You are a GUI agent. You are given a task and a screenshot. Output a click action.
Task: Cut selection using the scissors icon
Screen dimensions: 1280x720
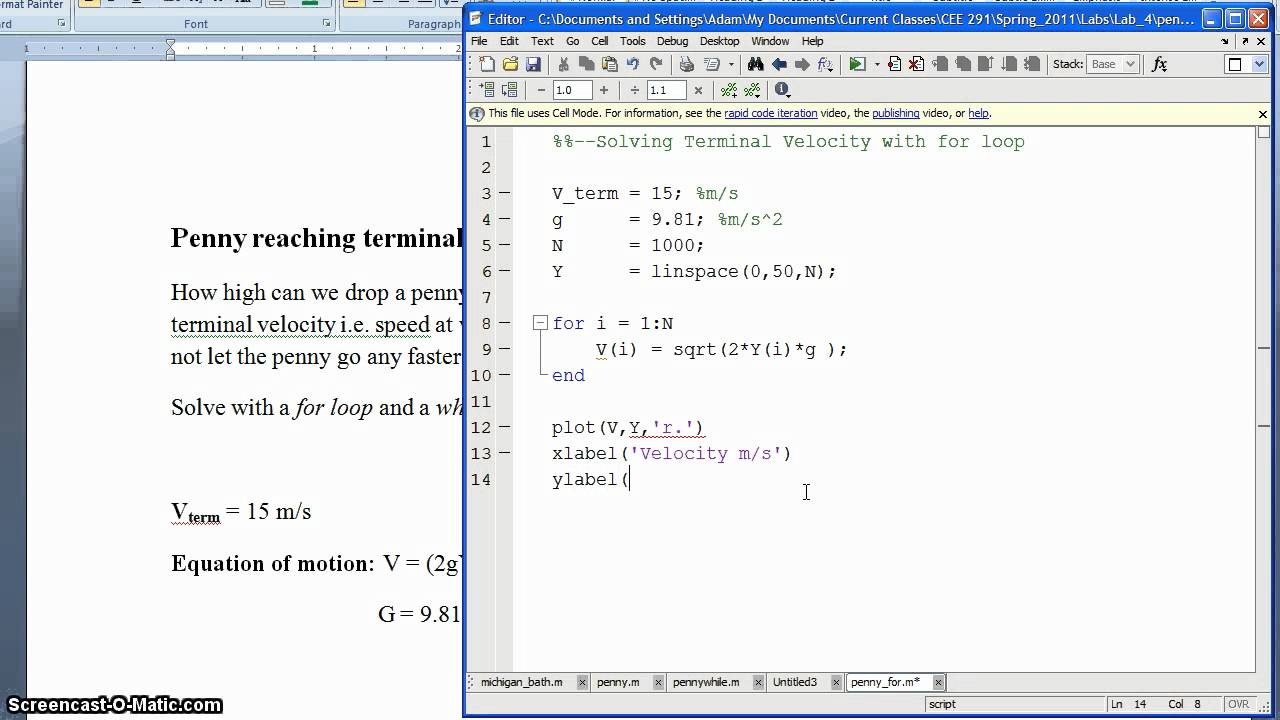point(564,64)
